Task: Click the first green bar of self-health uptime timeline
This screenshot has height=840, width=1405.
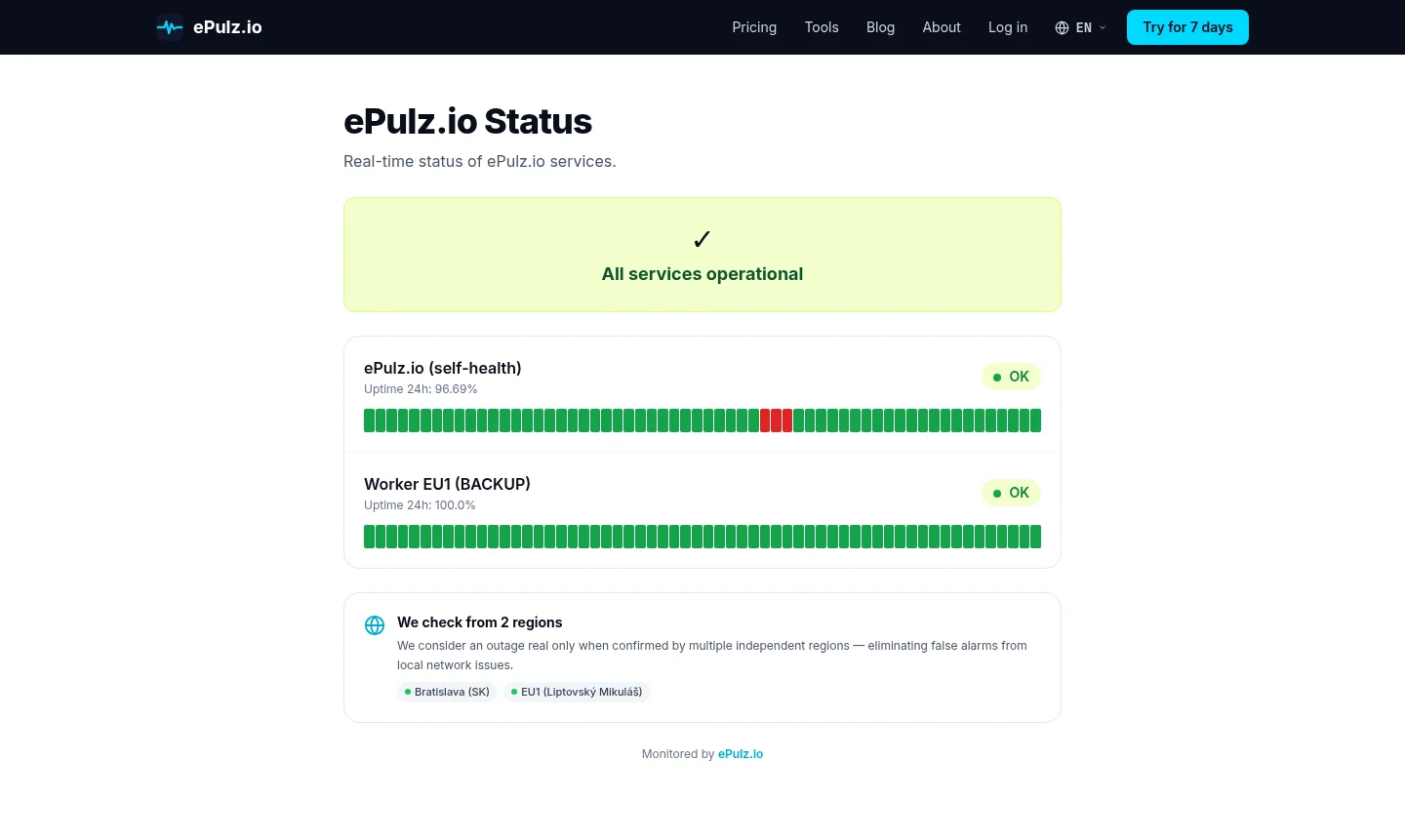Action: pos(369,420)
